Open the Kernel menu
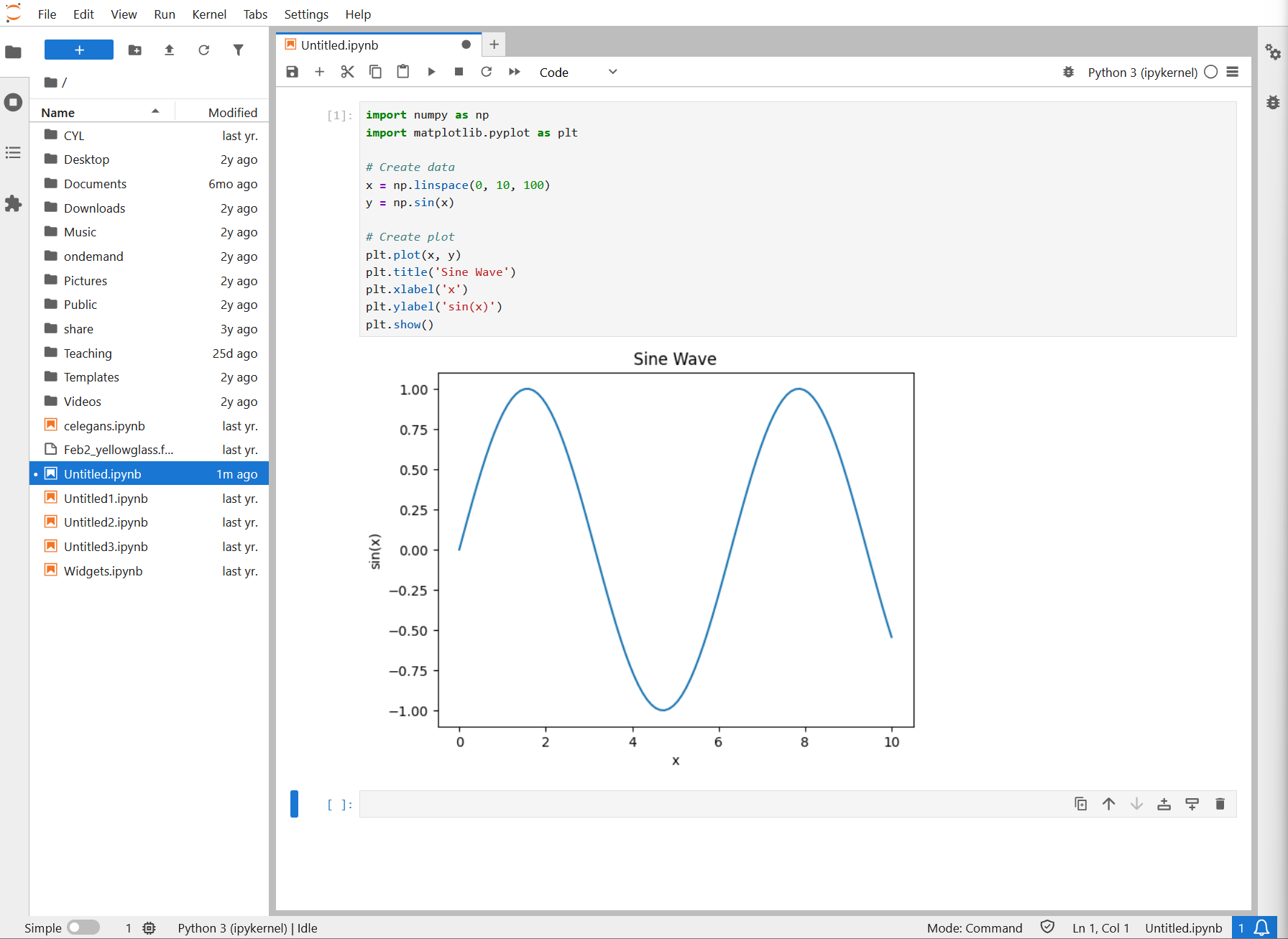The height and width of the screenshot is (939, 1288). pos(209,14)
